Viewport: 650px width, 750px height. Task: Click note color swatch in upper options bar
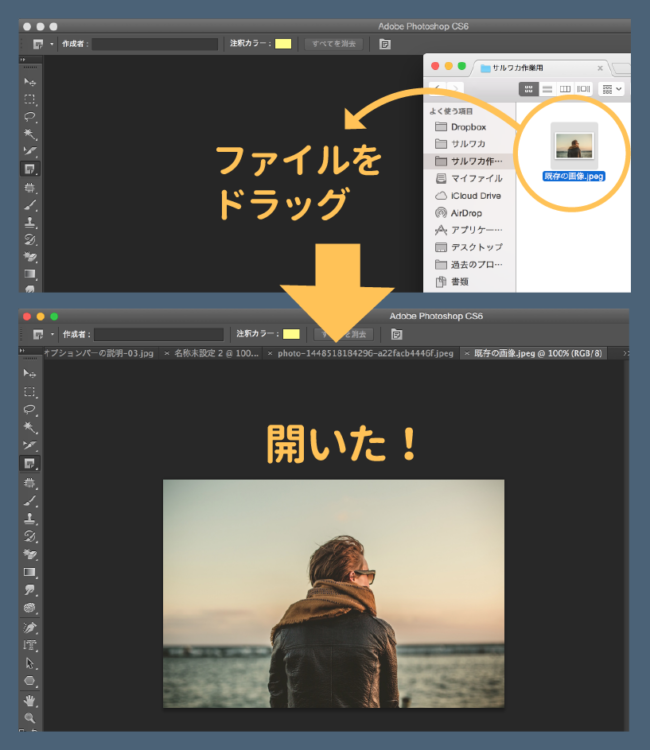pos(283,44)
